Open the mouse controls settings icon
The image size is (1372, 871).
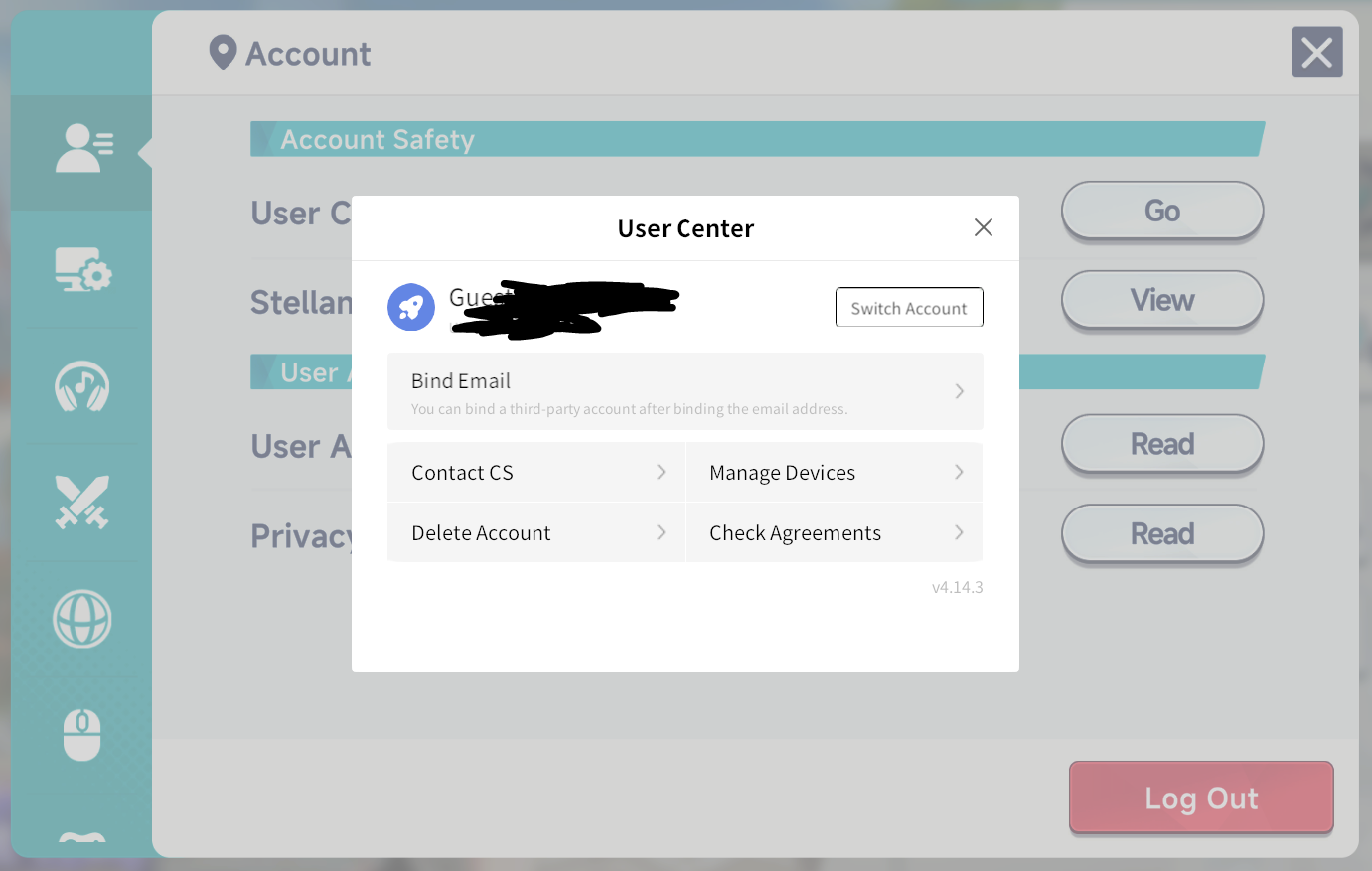82,736
